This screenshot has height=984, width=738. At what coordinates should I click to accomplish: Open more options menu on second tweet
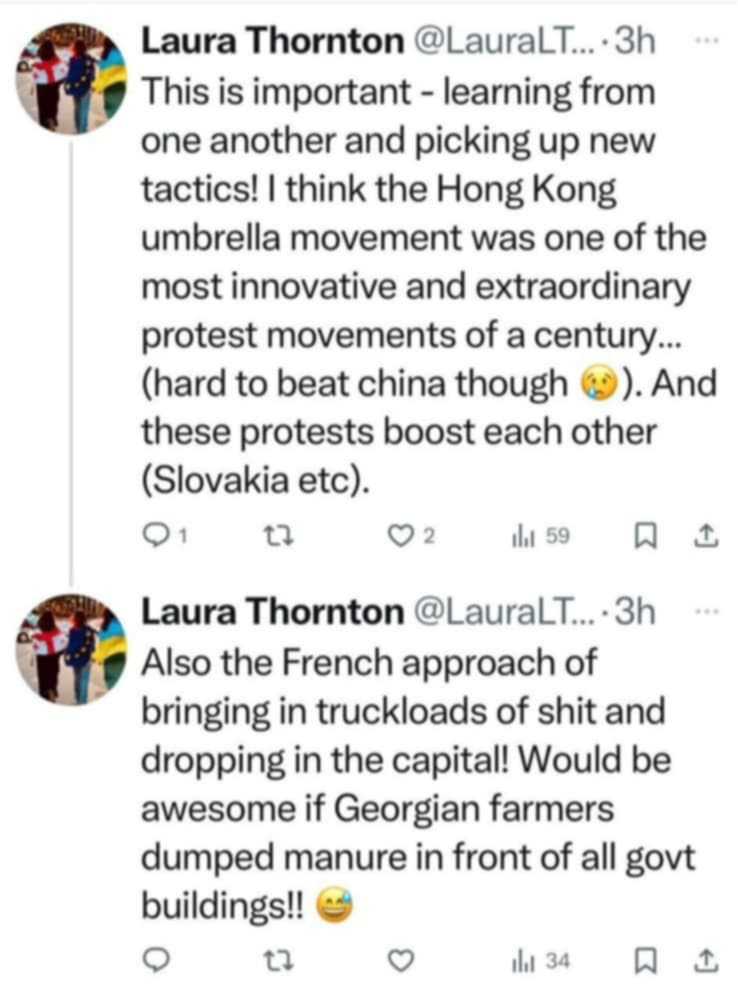pos(705,612)
